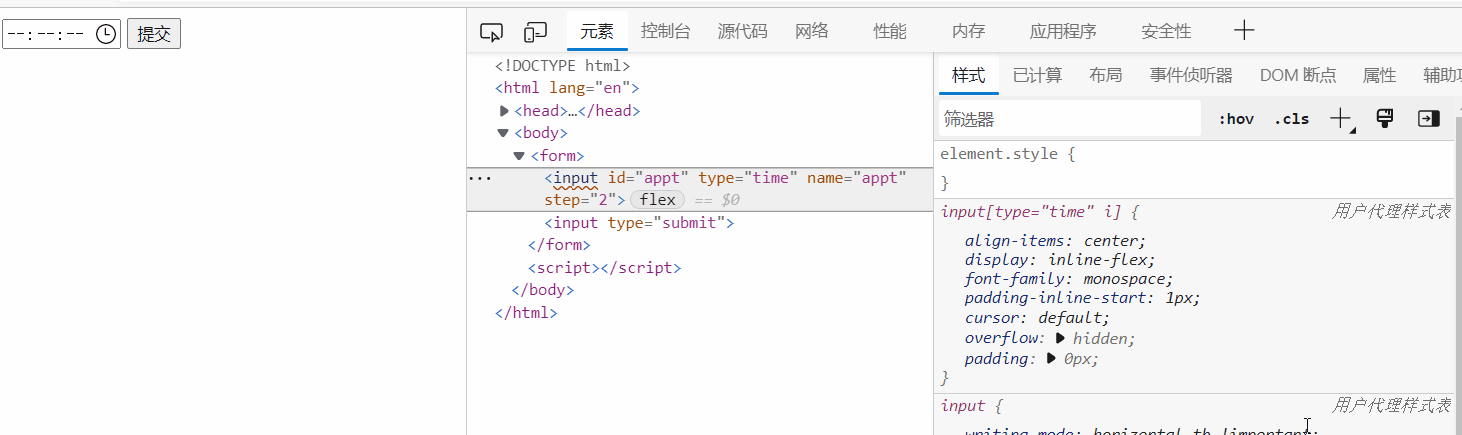Click the 筛选器 filter input field
Image resolution: width=1462 pixels, height=435 pixels.
point(1068,119)
